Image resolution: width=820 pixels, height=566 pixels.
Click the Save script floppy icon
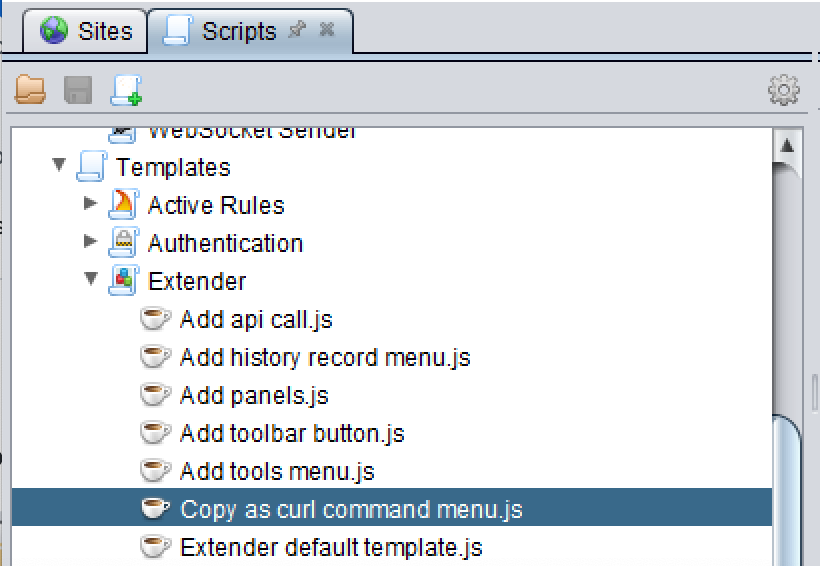point(78,89)
